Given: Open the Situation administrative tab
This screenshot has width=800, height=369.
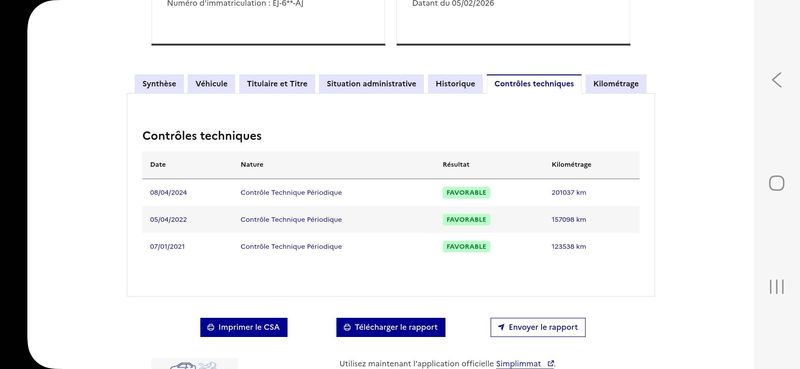Looking at the screenshot, I should 371,84.
